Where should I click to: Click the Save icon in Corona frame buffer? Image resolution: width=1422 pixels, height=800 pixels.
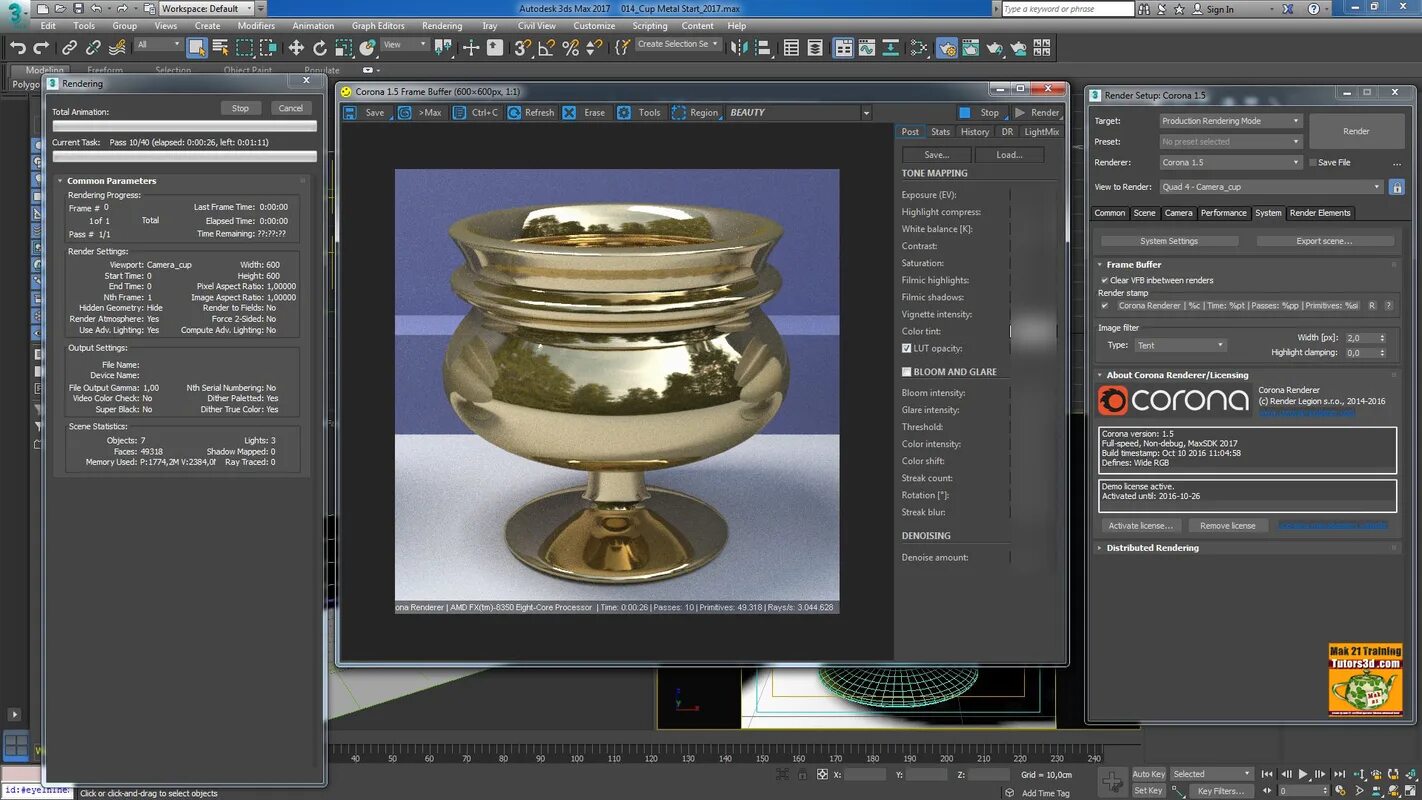(x=351, y=113)
